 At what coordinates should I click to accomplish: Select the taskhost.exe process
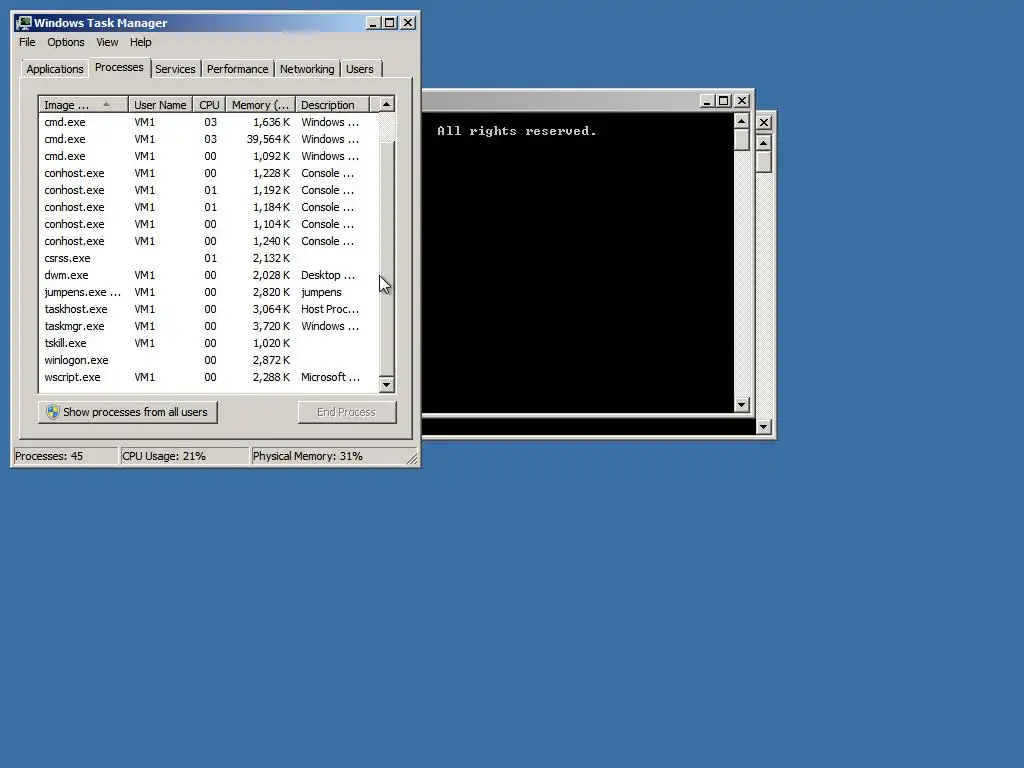click(x=208, y=309)
